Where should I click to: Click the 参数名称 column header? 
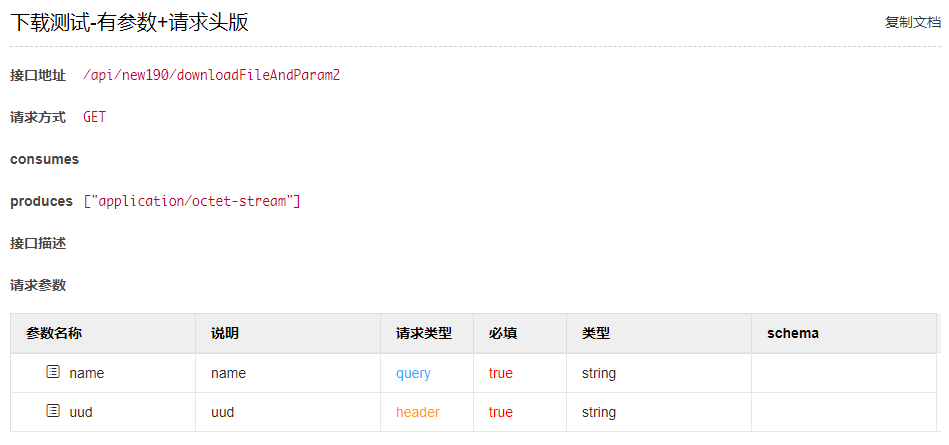click(54, 333)
